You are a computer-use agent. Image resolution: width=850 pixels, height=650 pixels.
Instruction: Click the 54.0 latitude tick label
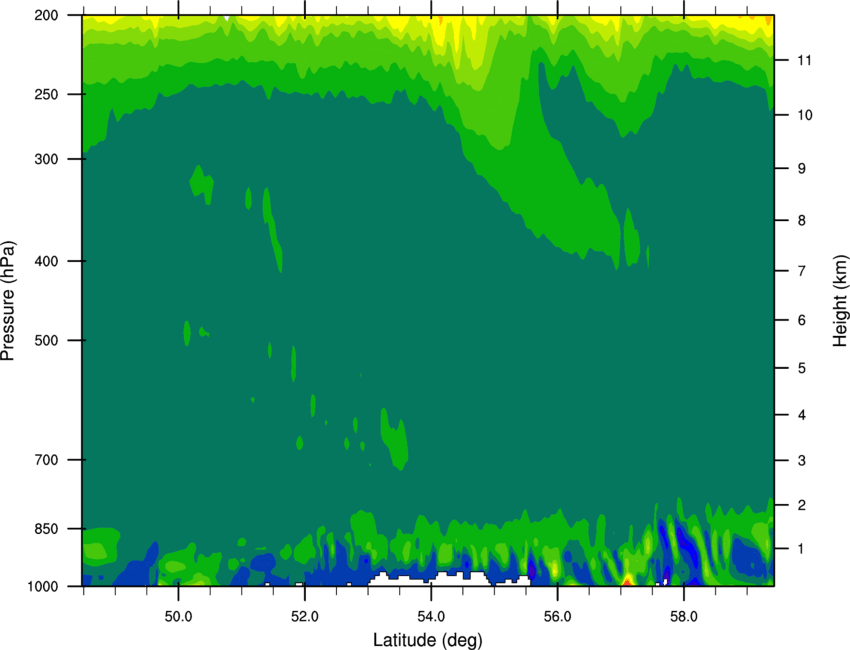tap(431, 617)
